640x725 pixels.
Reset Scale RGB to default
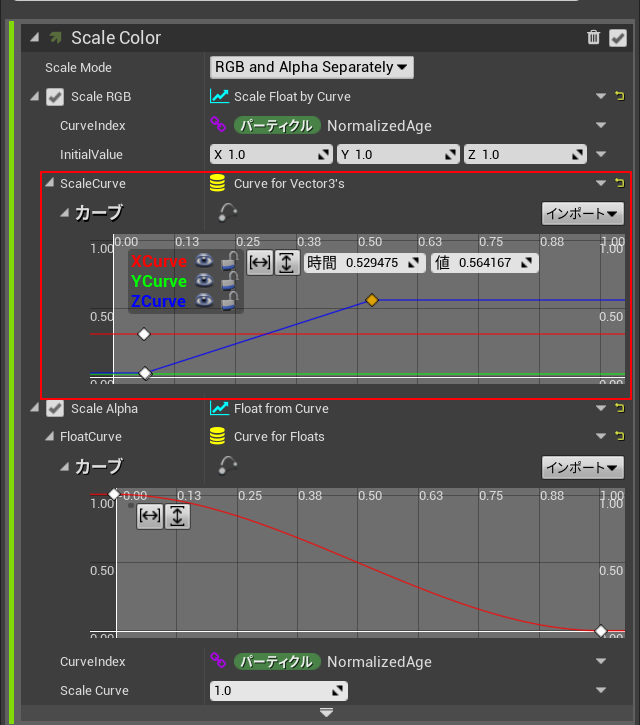click(620, 96)
